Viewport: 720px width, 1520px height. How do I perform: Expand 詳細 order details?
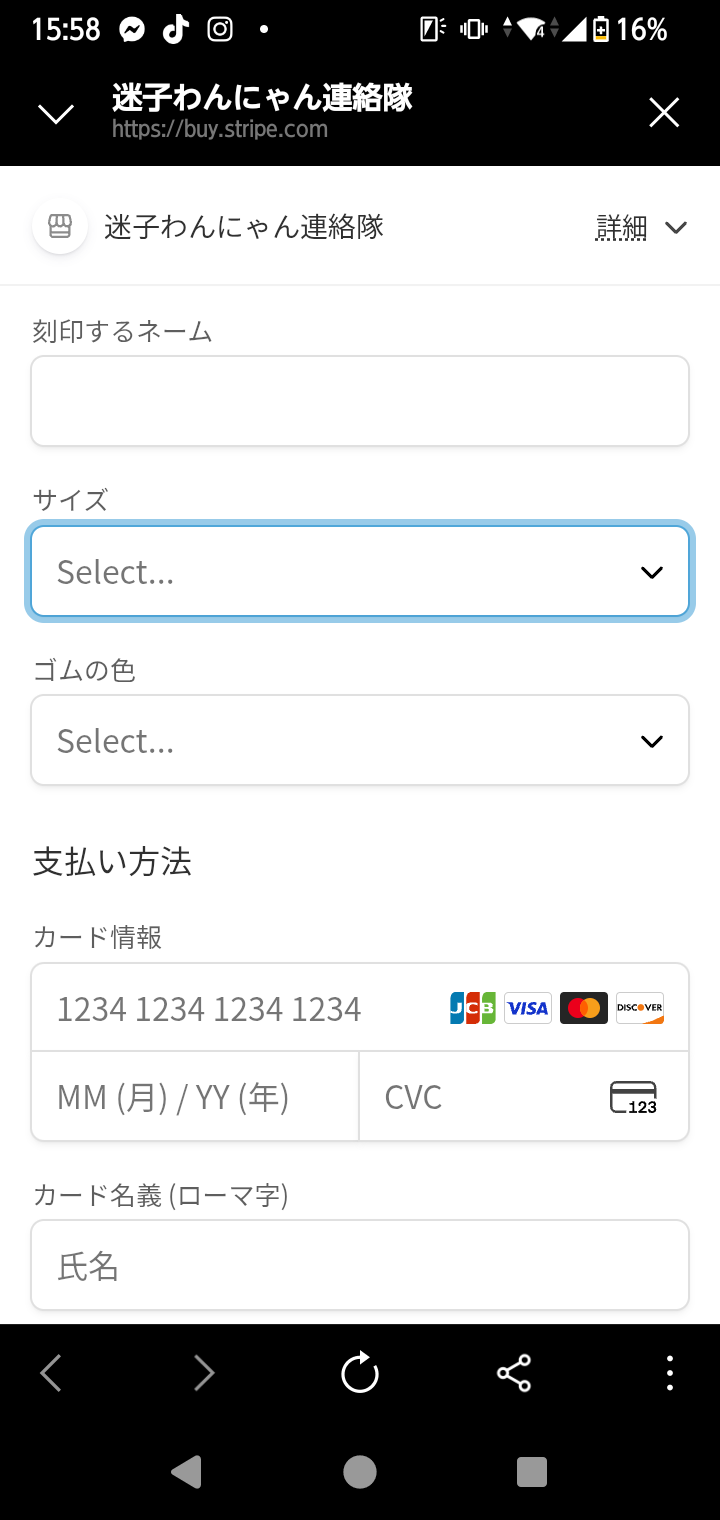(x=641, y=227)
